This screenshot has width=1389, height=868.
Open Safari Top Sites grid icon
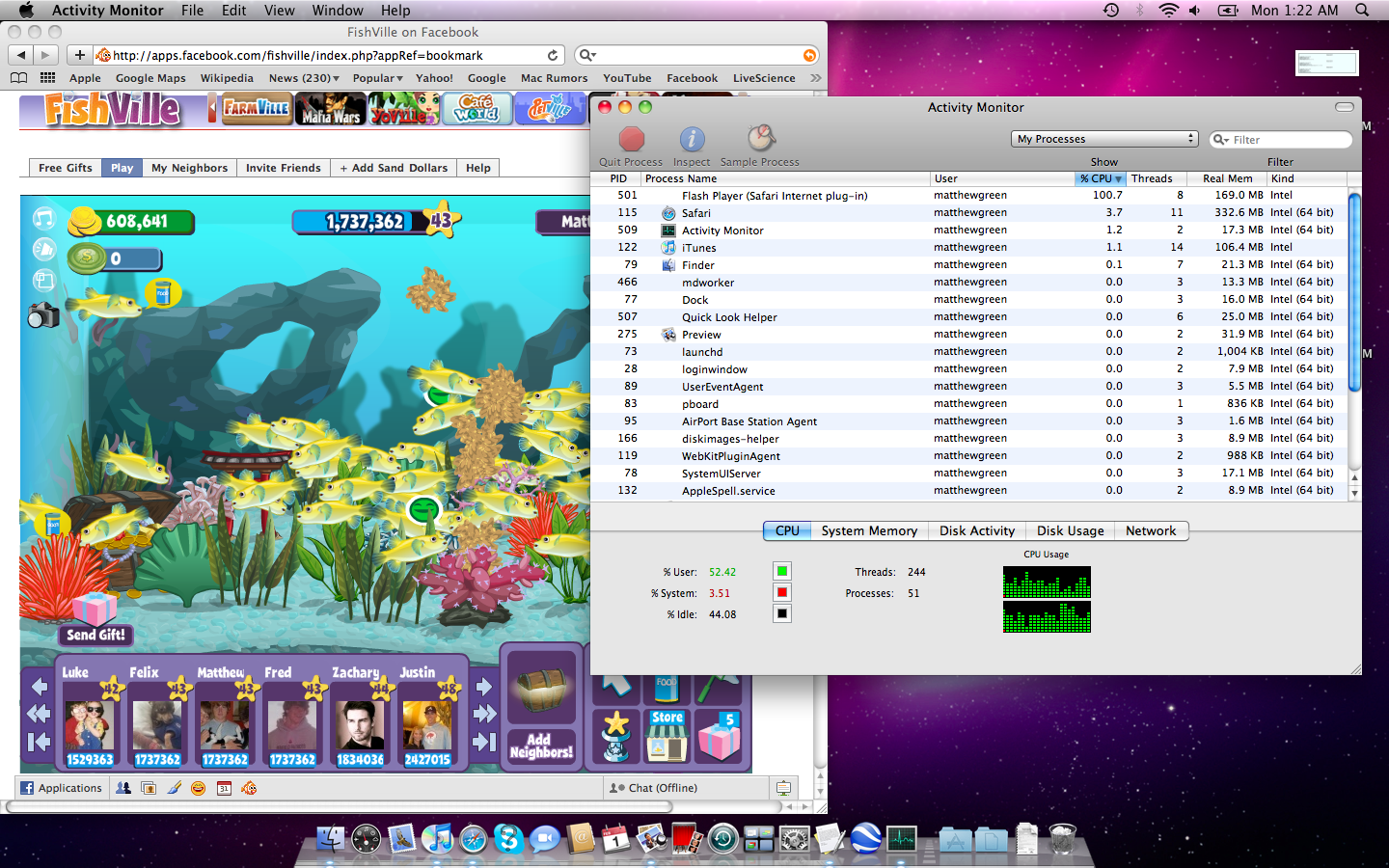tap(47, 78)
